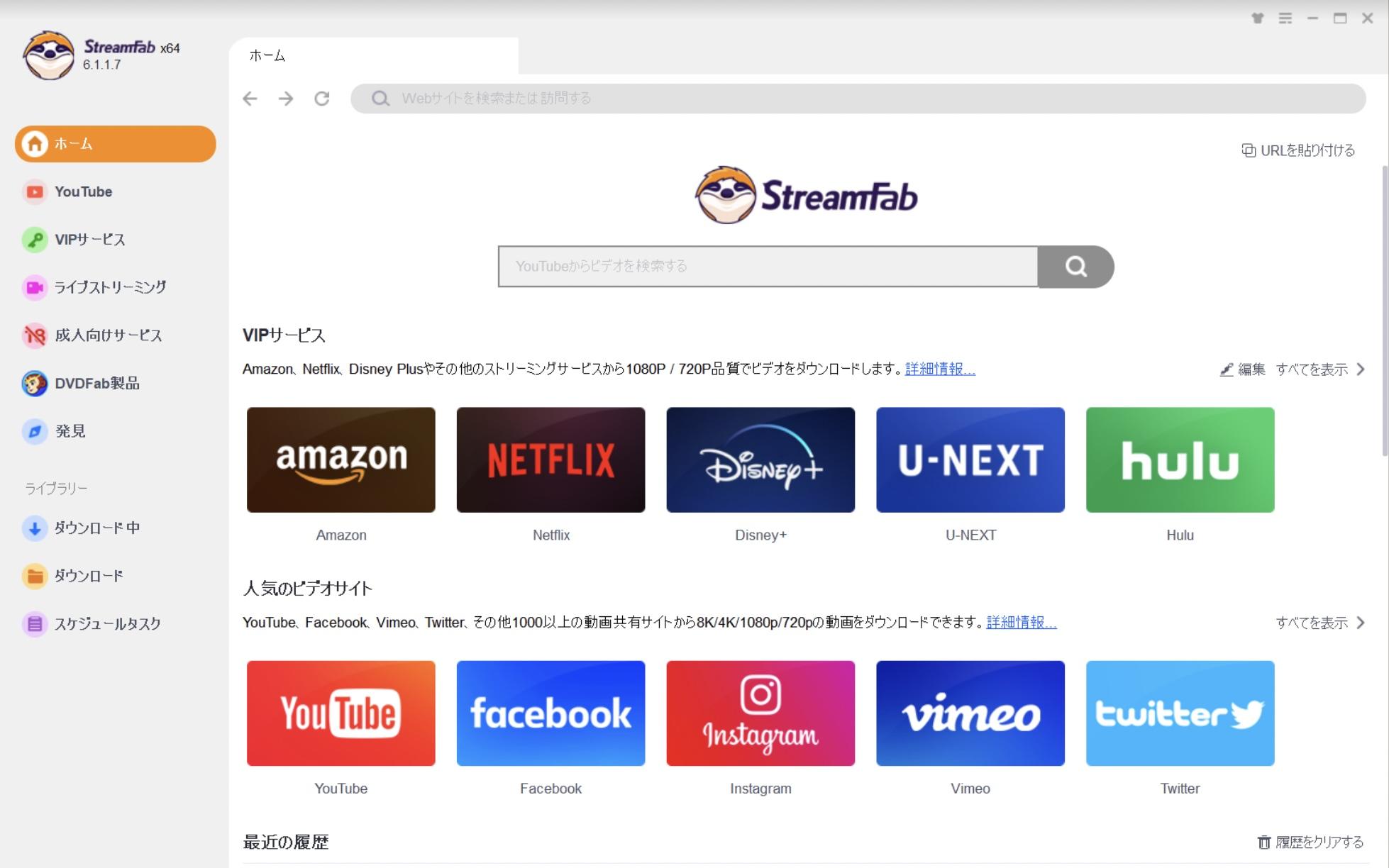Click 詳細情報 link in 人気のビデオサイト description
Image resolution: width=1389 pixels, height=868 pixels.
click(1022, 623)
